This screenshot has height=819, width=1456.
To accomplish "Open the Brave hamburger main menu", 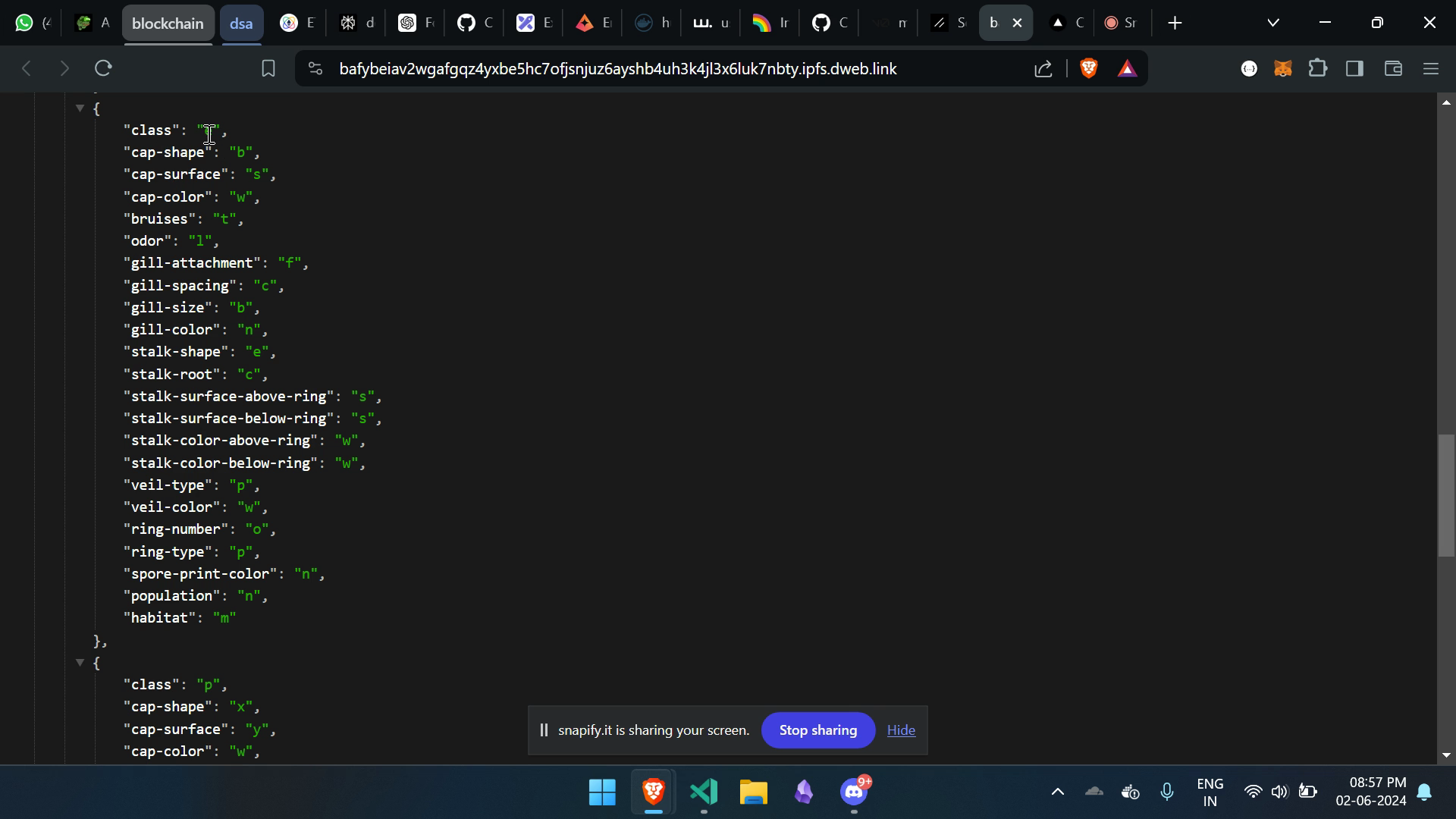I will click(1431, 69).
